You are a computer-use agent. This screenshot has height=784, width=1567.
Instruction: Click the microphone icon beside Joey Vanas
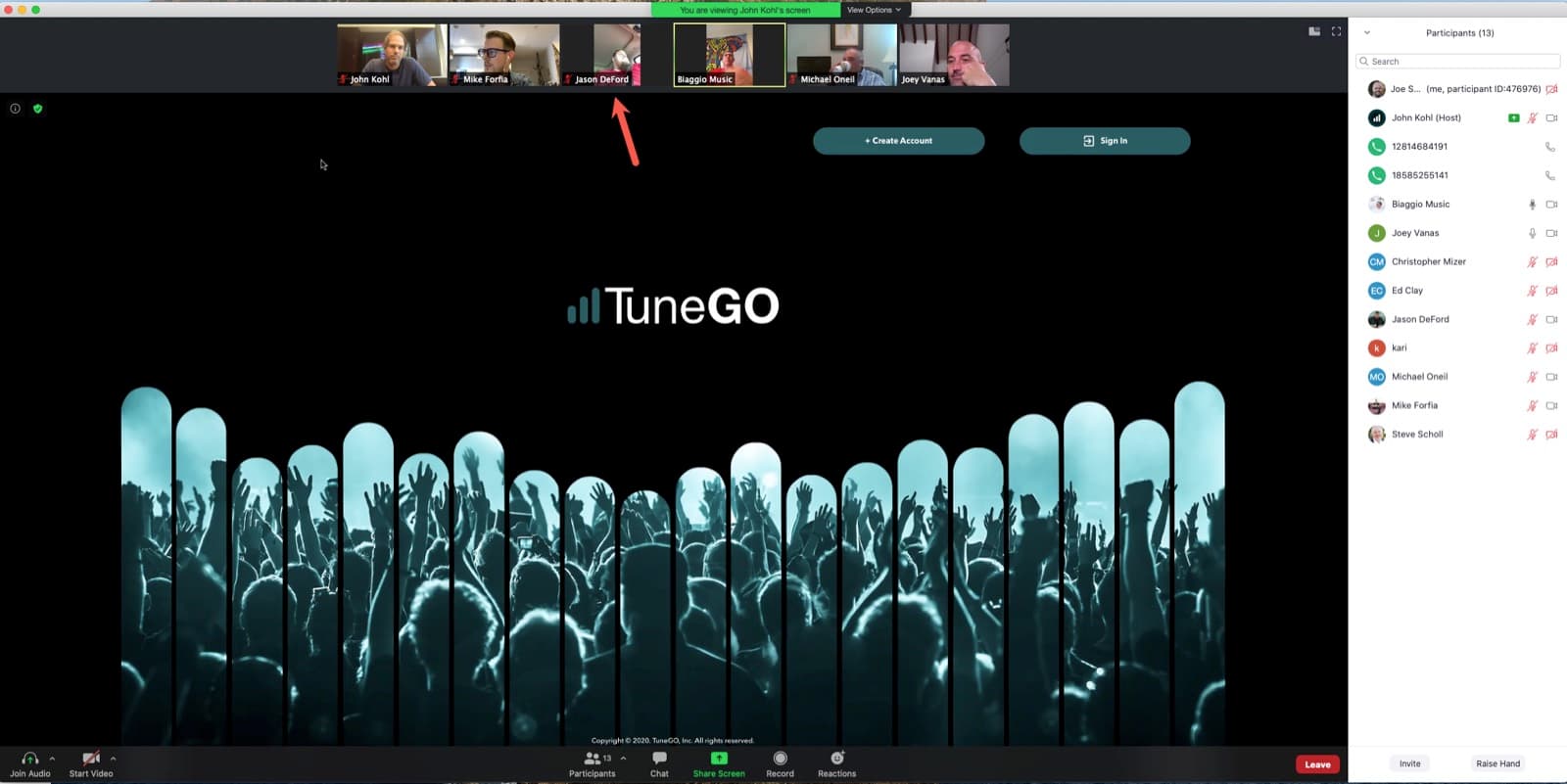click(x=1533, y=233)
